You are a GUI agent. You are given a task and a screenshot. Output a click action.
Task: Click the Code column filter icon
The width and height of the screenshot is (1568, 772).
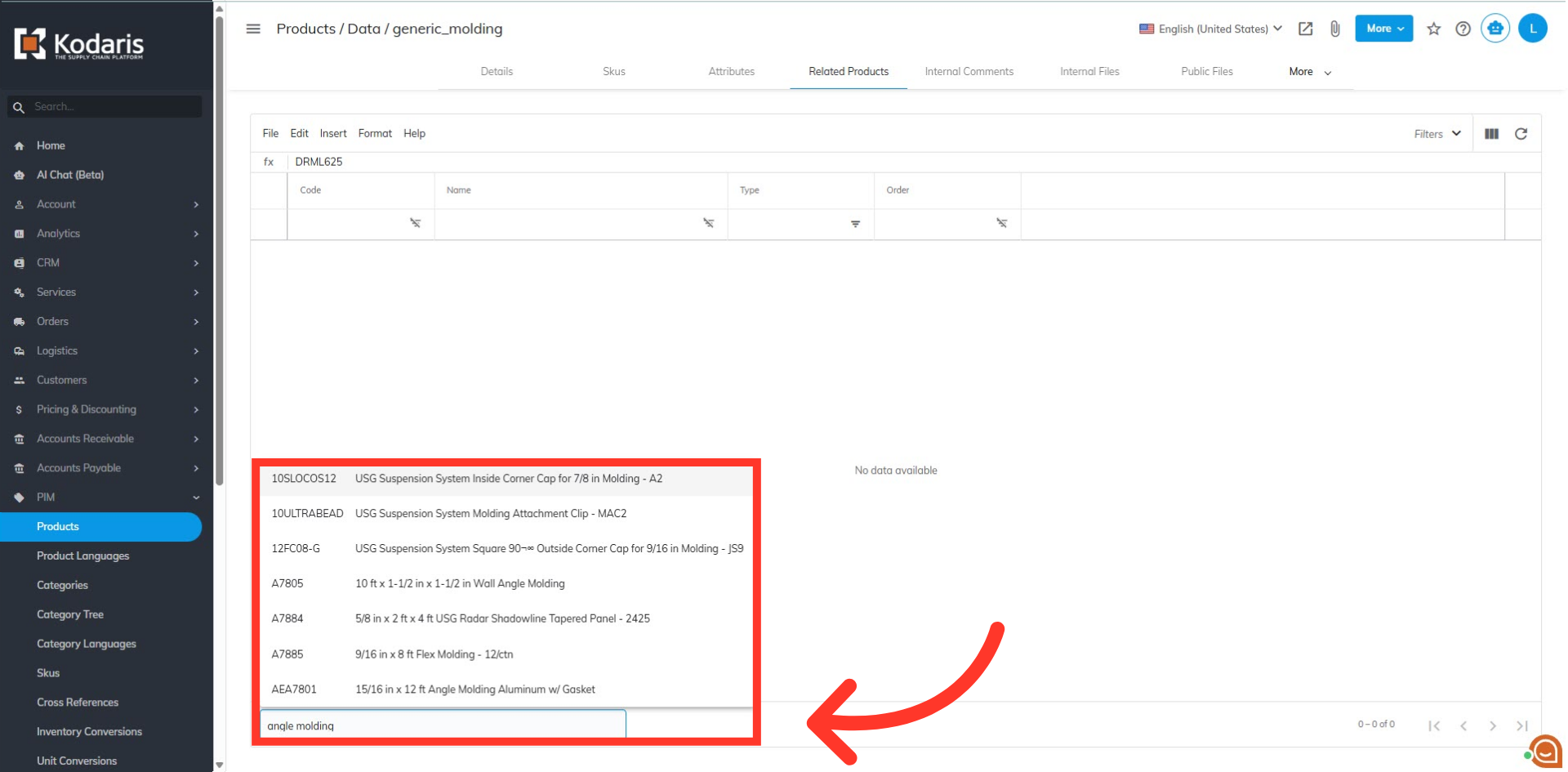[415, 223]
